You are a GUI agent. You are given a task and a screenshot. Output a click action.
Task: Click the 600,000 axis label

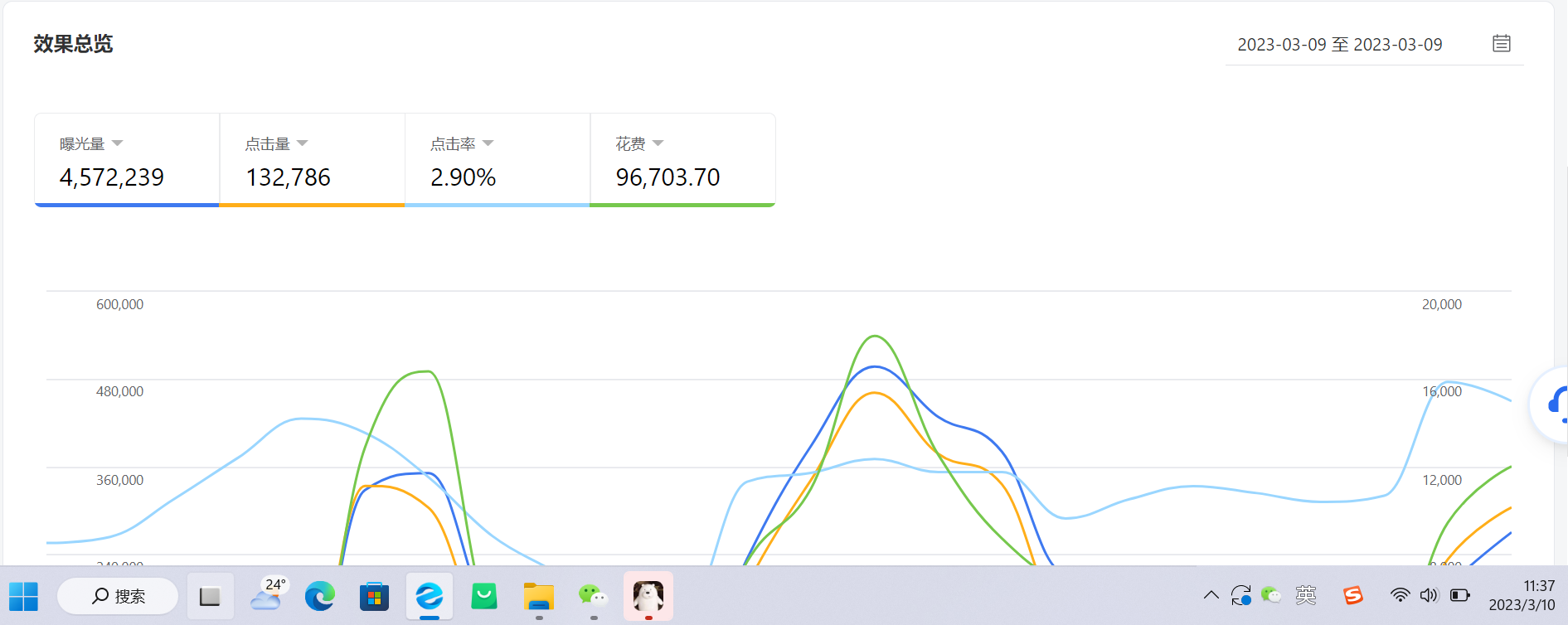pos(119,304)
